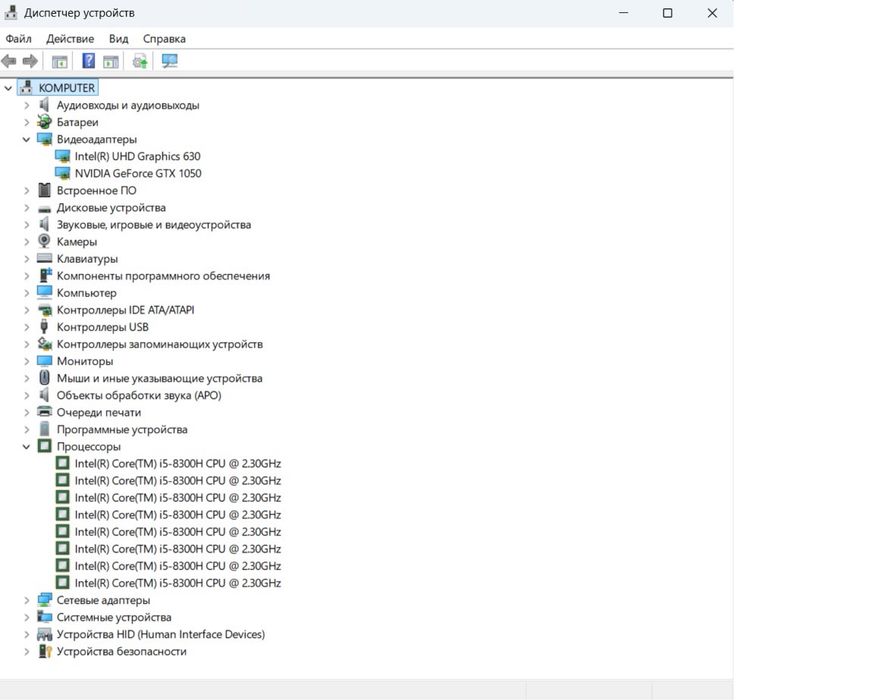Expand the Очереди печати category
Screen dimensions: 874x700
point(26,412)
